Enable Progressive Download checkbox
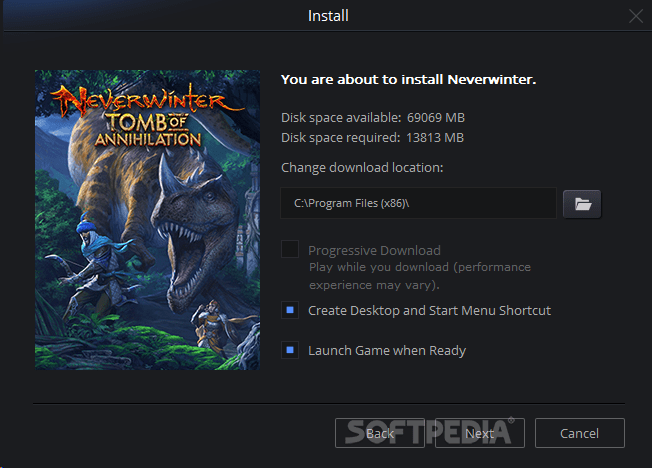The height and width of the screenshot is (468, 652). 290,249
